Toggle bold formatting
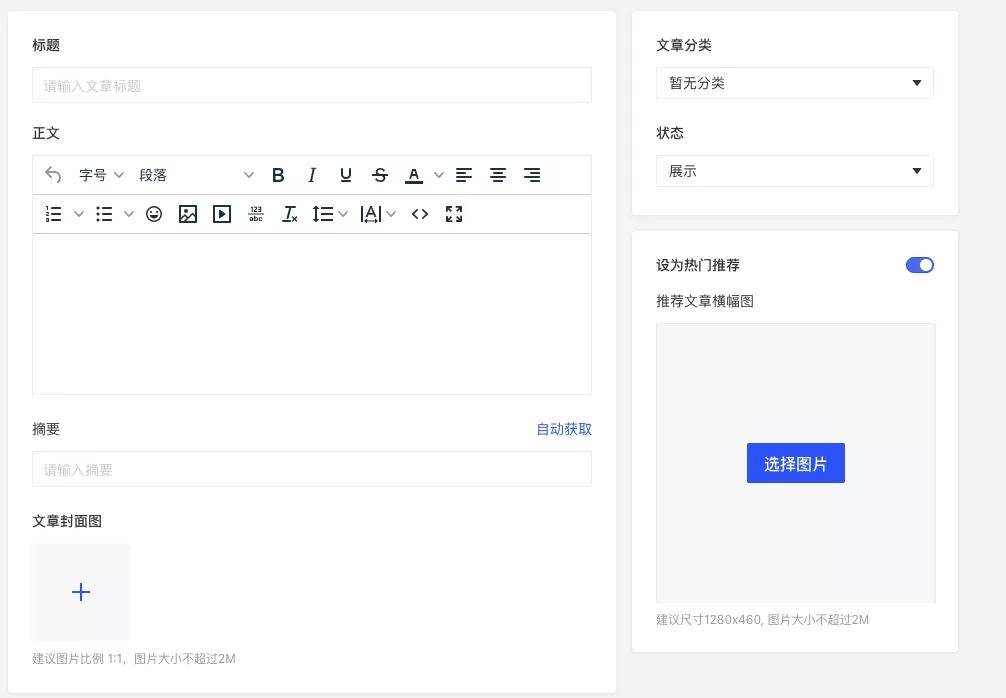 tap(278, 175)
